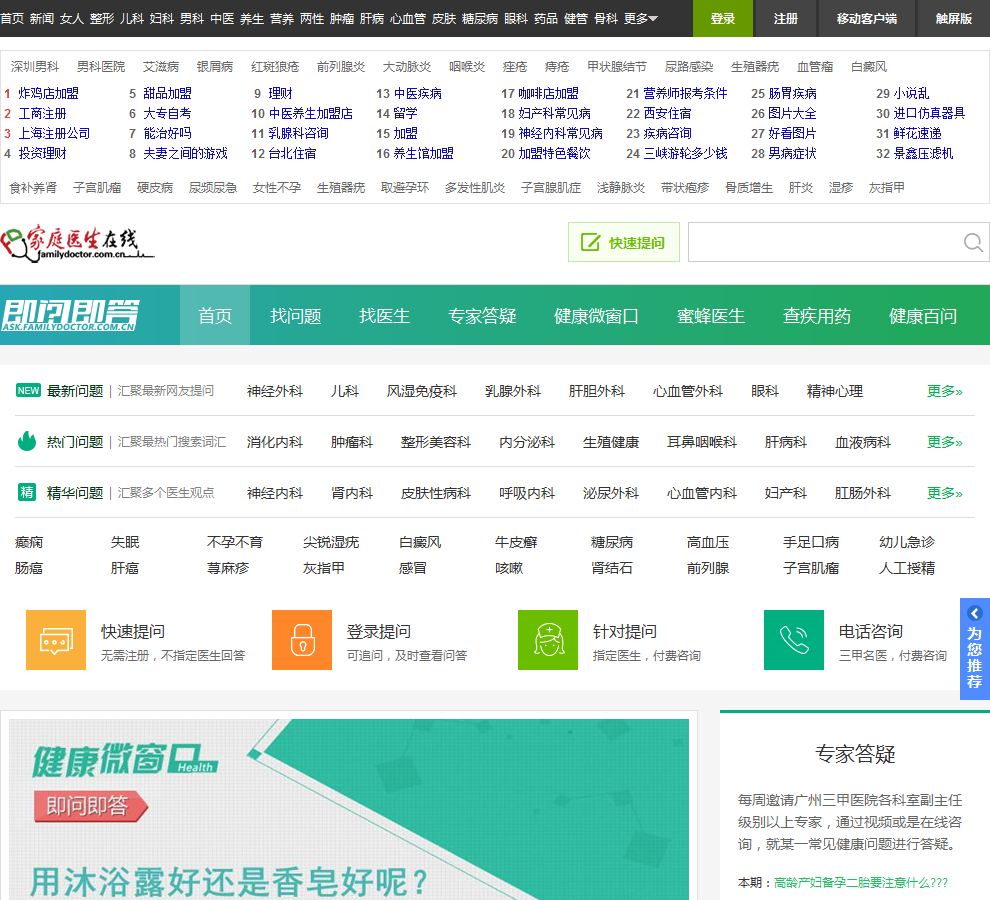Expand the 更多 dropdown in top bar
The width and height of the screenshot is (990, 900).
(x=640, y=18)
